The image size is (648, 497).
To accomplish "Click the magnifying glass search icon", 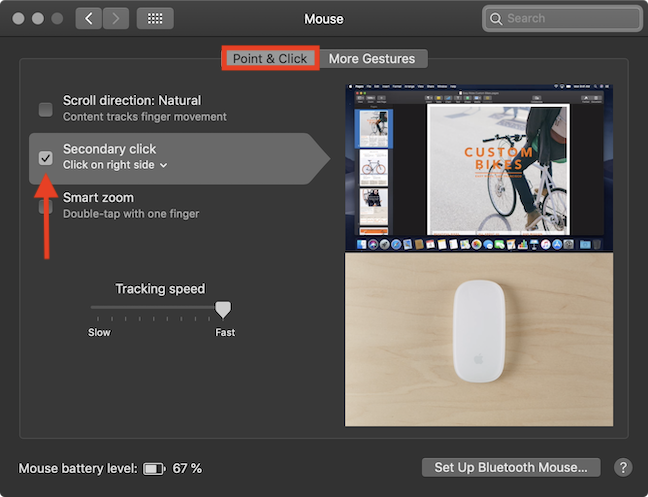I will (x=495, y=18).
